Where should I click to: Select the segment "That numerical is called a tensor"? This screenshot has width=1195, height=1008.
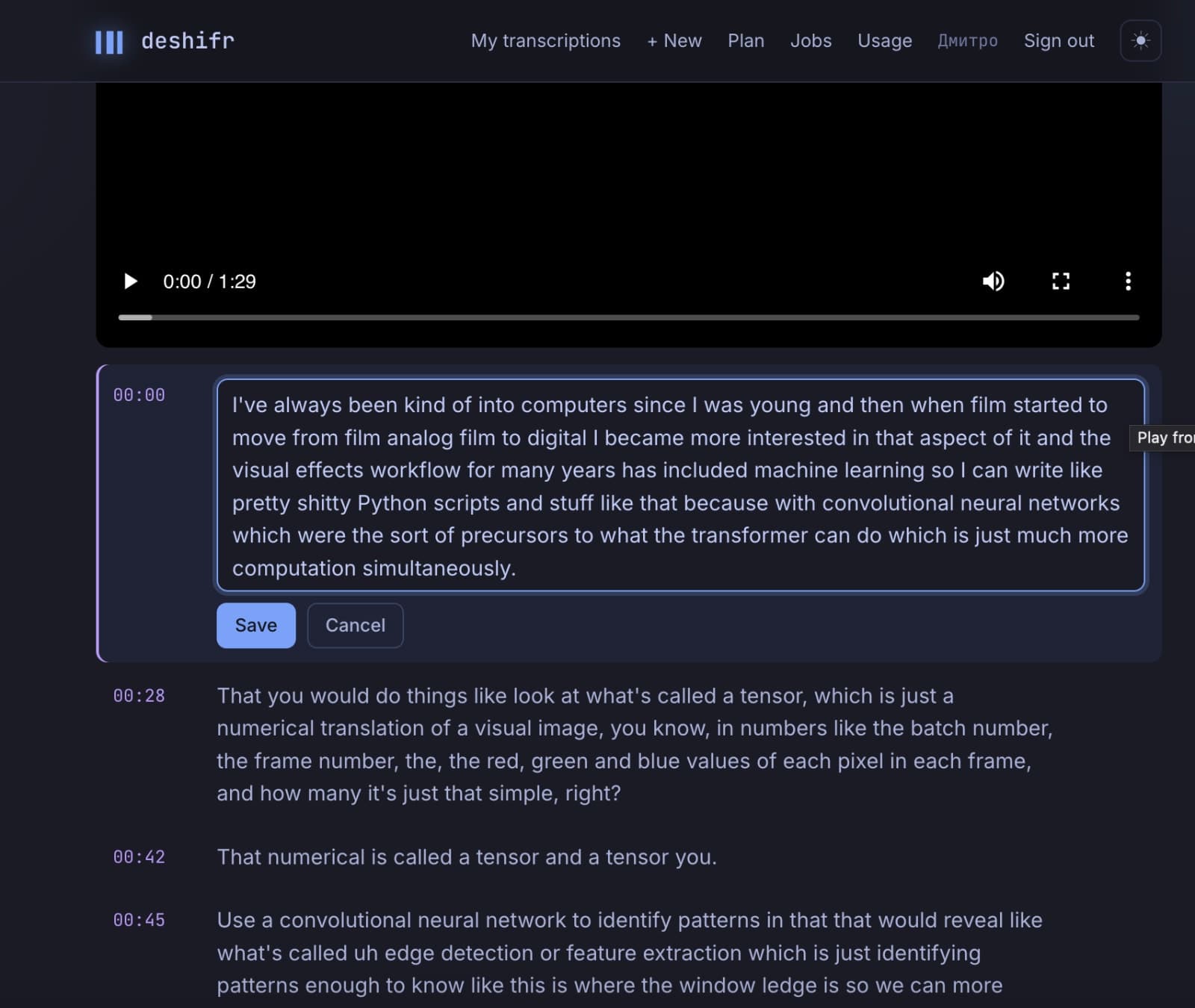point(467,857)
